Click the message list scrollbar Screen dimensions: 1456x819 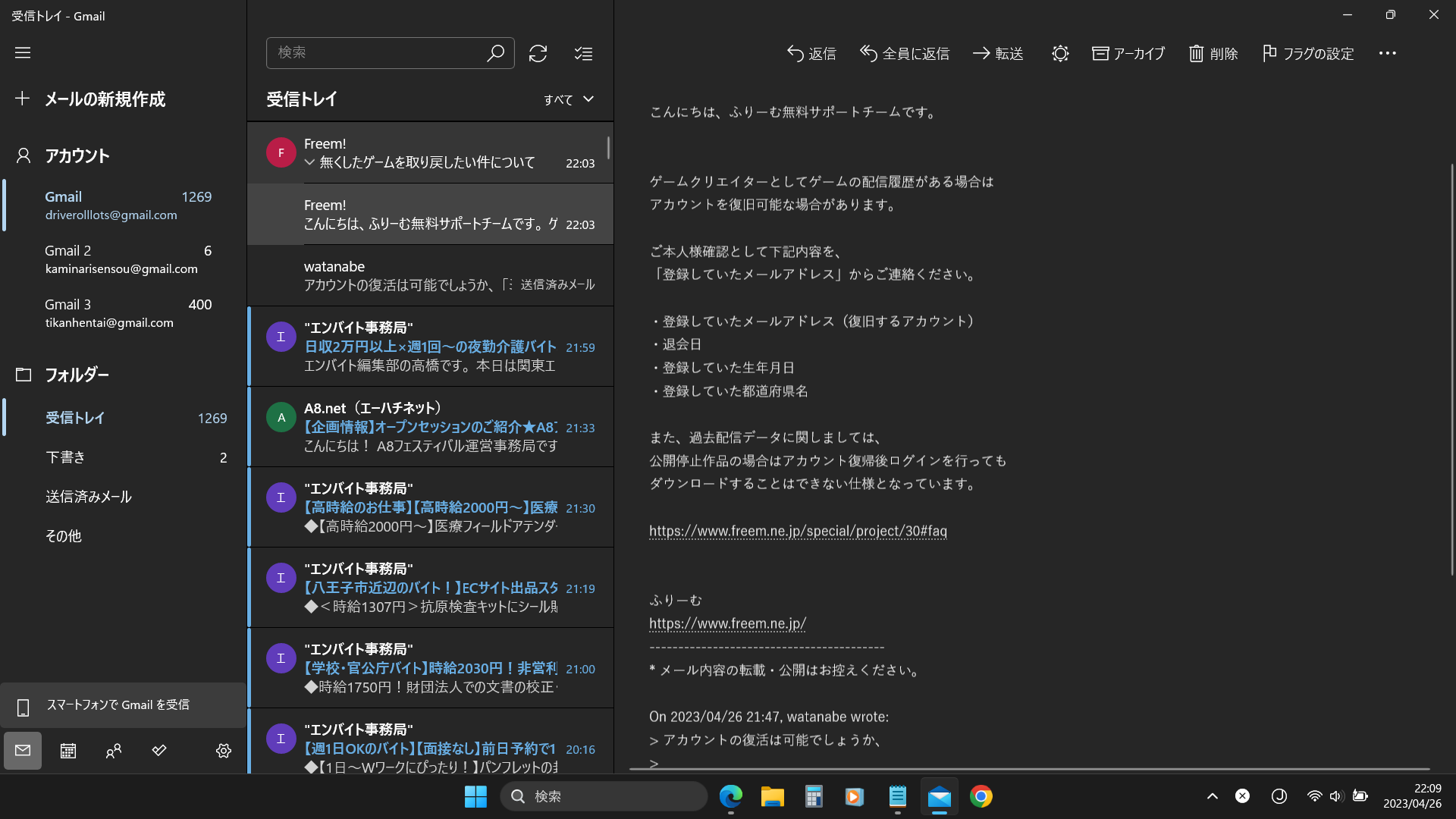(608, 149)
